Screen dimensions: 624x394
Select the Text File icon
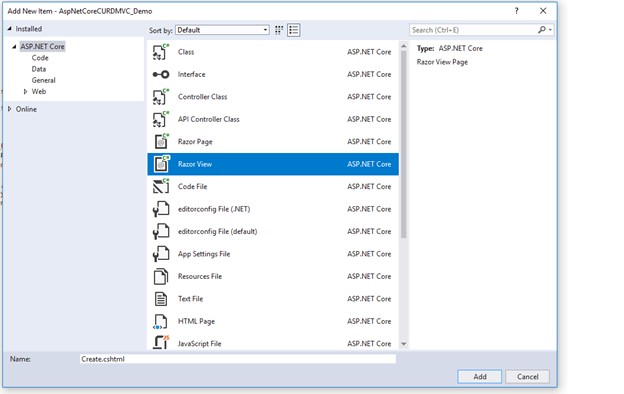point(161,298)
